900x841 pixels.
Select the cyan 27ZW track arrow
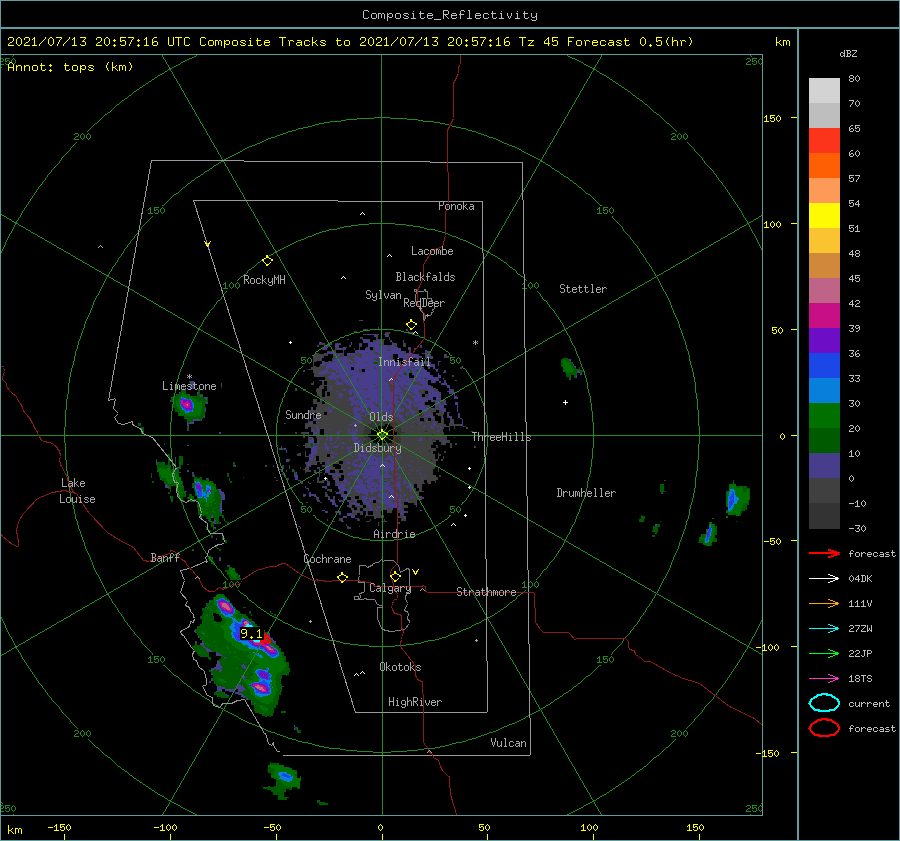point(824,629)
